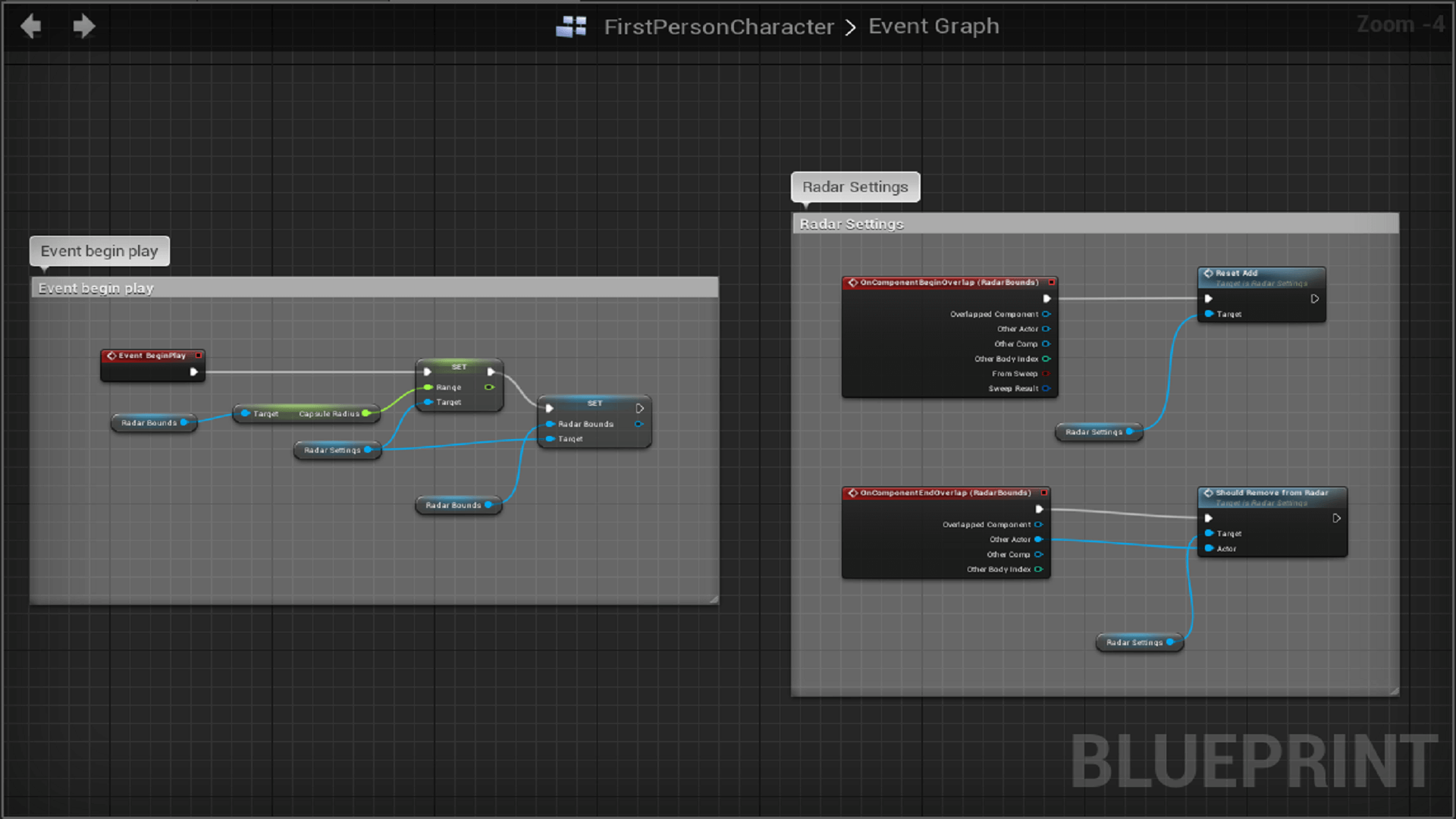Click the Range output pin on green SET node
This screenshot has height=819, width=1456.
point(489,387)
